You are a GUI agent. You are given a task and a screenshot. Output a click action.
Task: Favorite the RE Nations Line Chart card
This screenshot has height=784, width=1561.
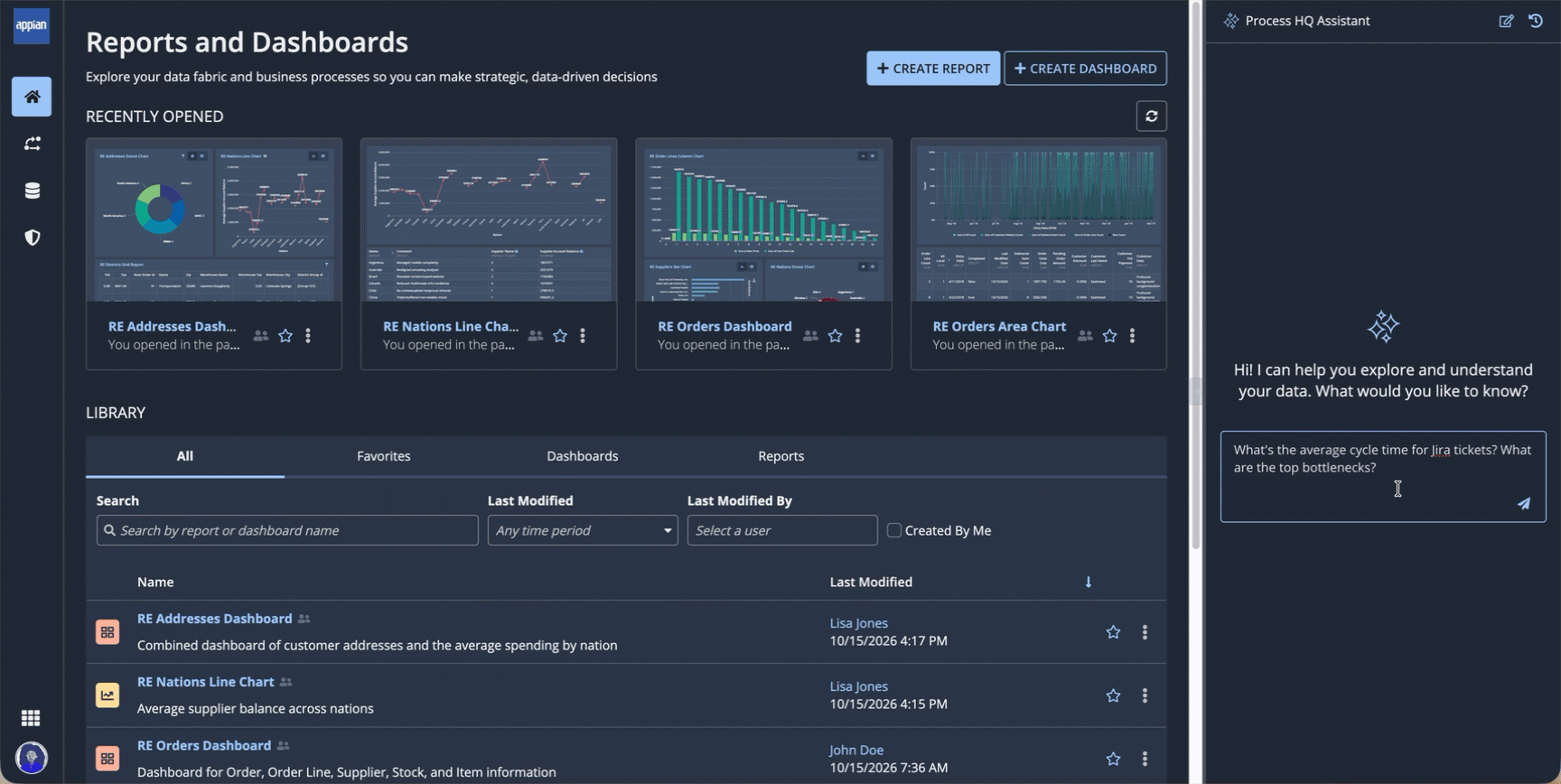click(560, 335)
